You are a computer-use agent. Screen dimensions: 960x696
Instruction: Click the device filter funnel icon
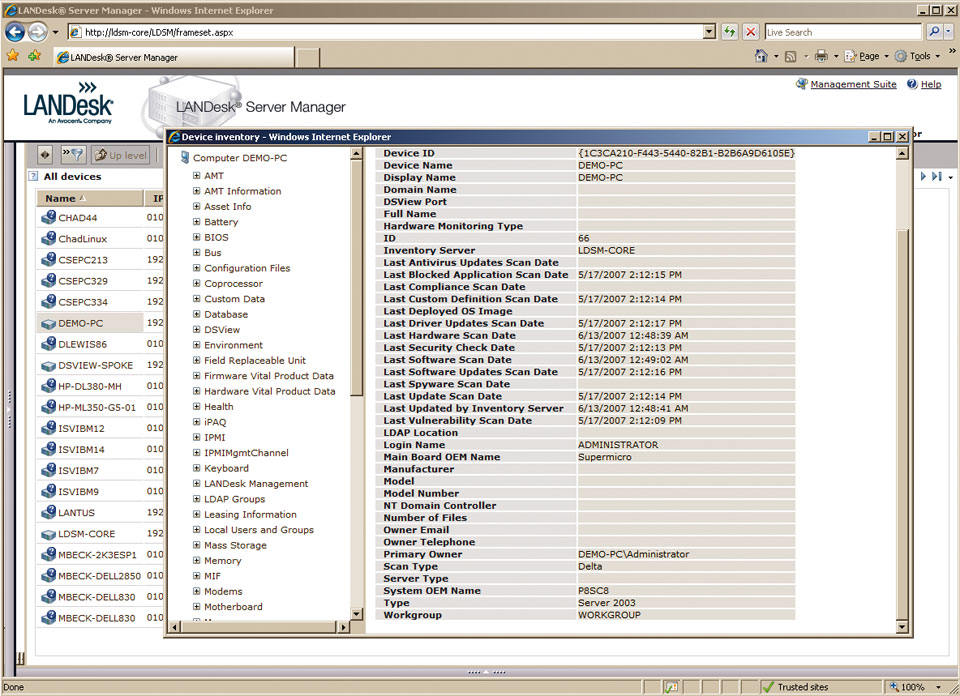click(x=73, y=155)
